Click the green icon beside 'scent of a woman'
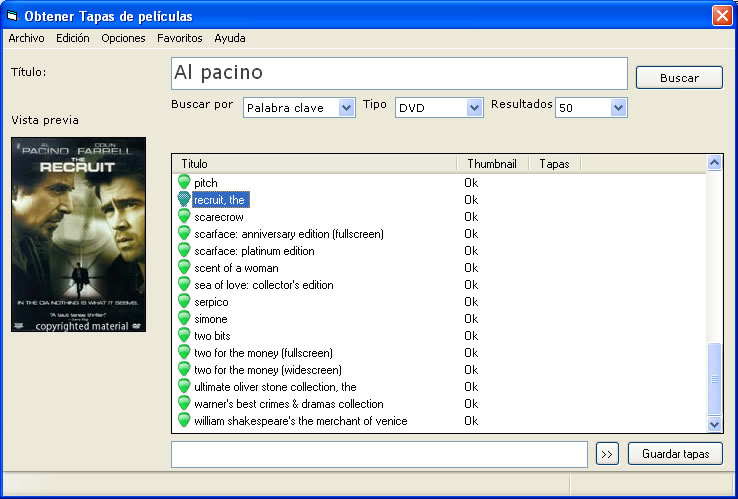738x499 pixels. pos(183,268)
